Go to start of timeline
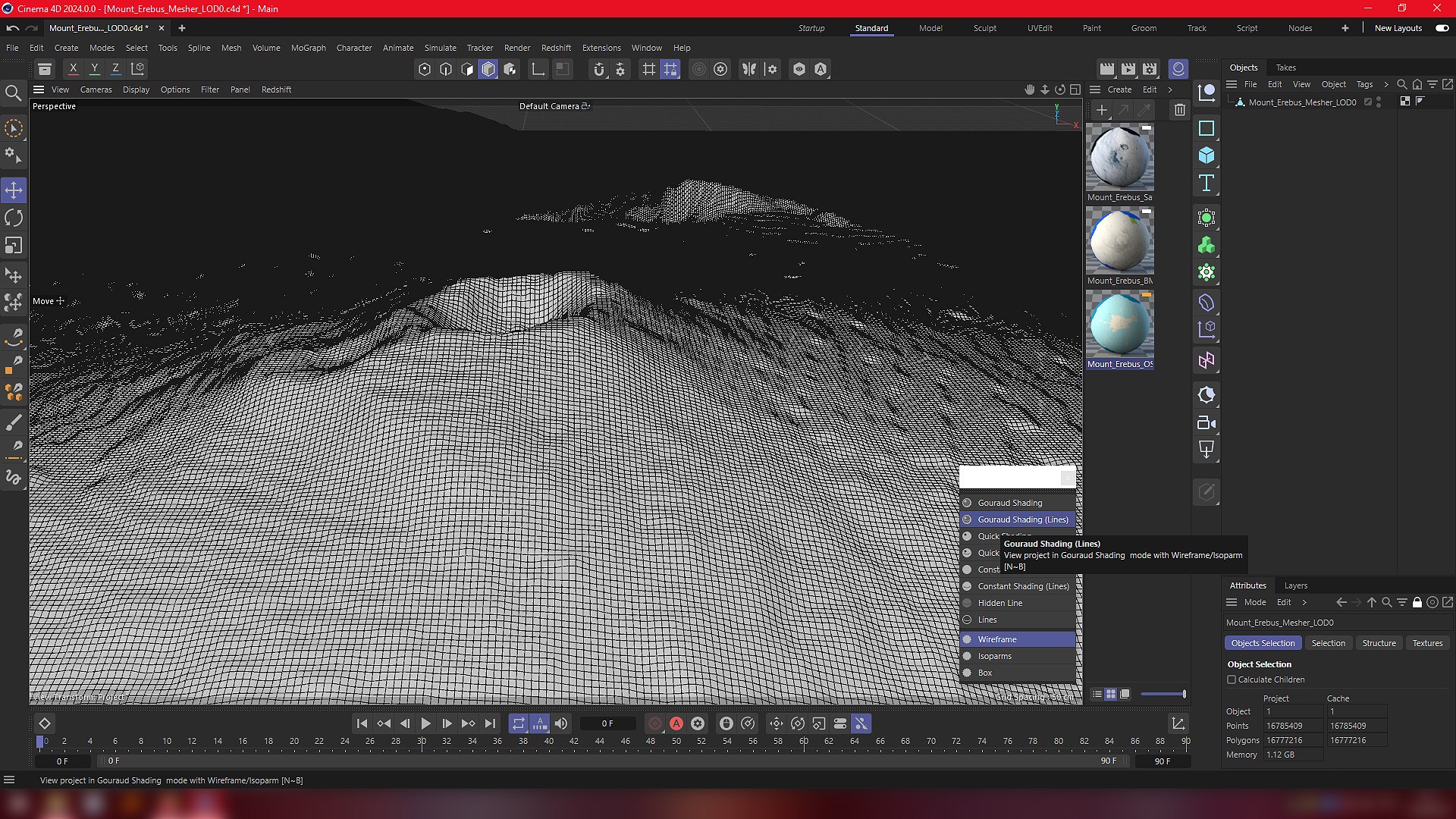This screenshot has width=1456, height=819. point(362,723)
